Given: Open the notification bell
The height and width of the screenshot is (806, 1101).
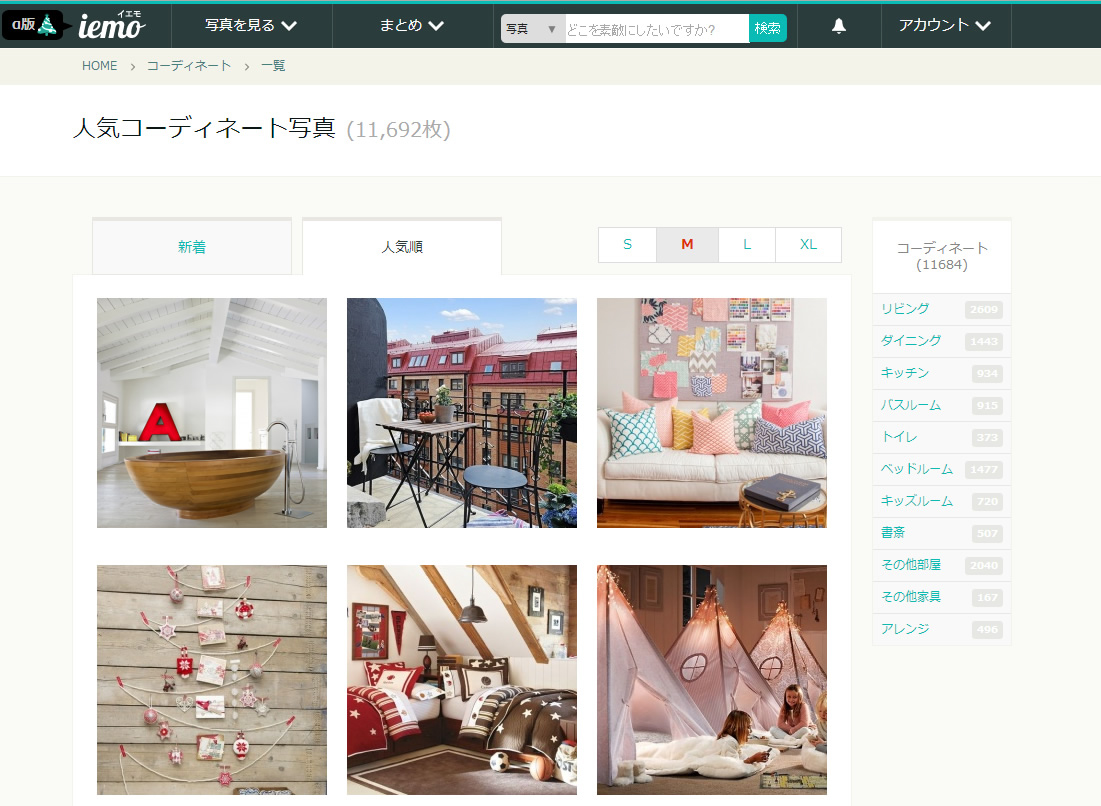Looking at the screenshot, I should pyautogui.click(x=838, y=26).
